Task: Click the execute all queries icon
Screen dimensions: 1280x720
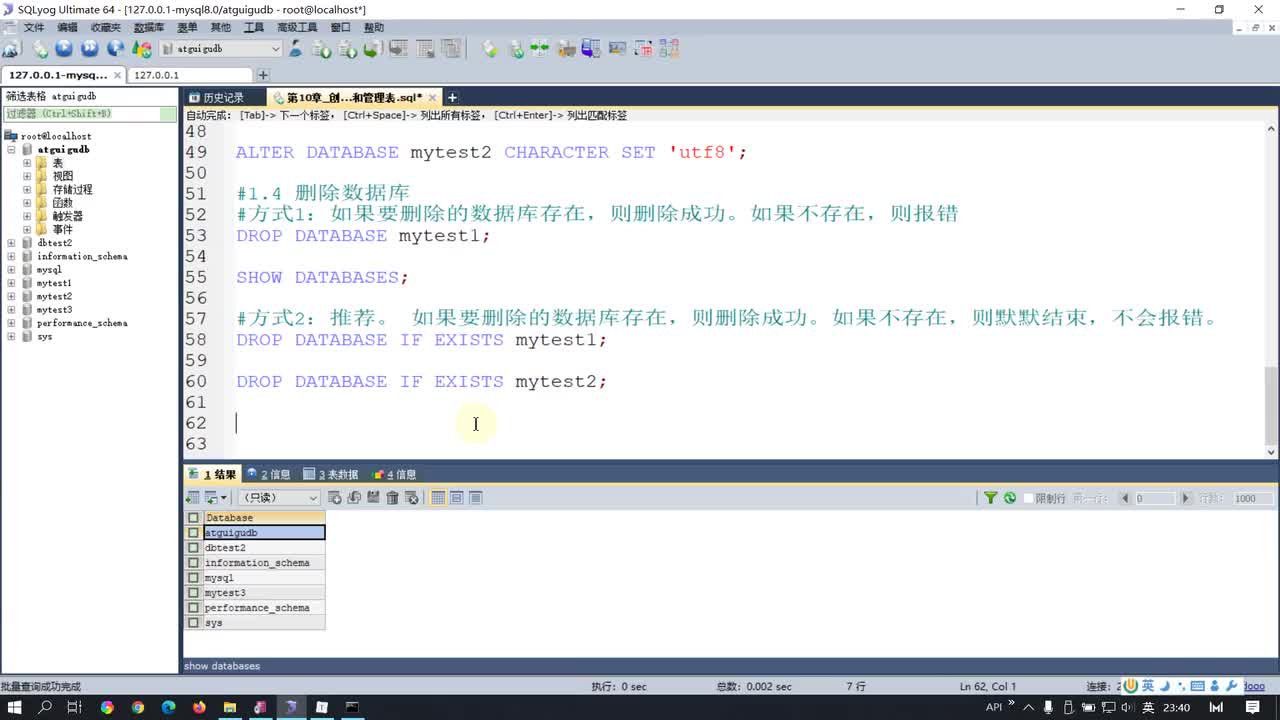Action: point(90,48)
